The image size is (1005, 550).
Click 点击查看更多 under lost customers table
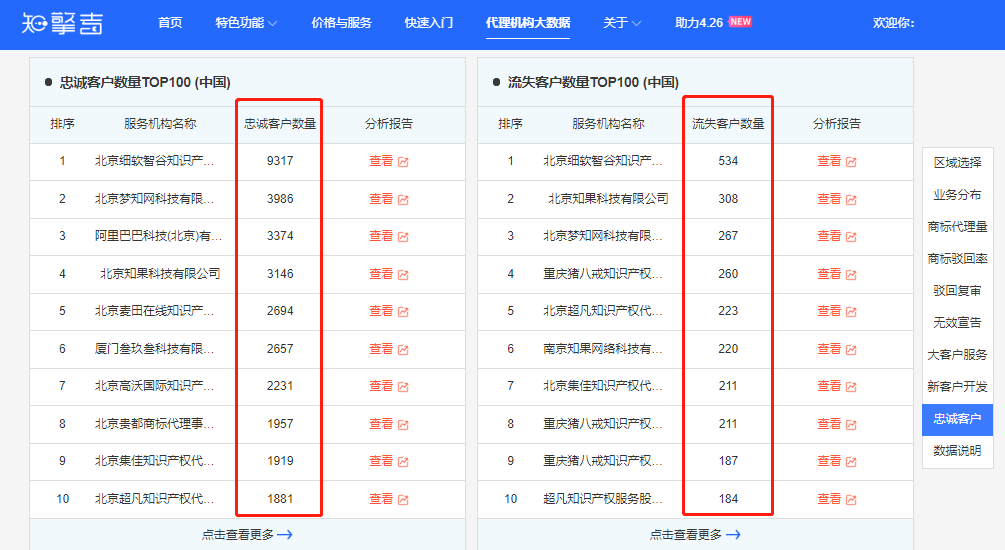click(695, 535)
